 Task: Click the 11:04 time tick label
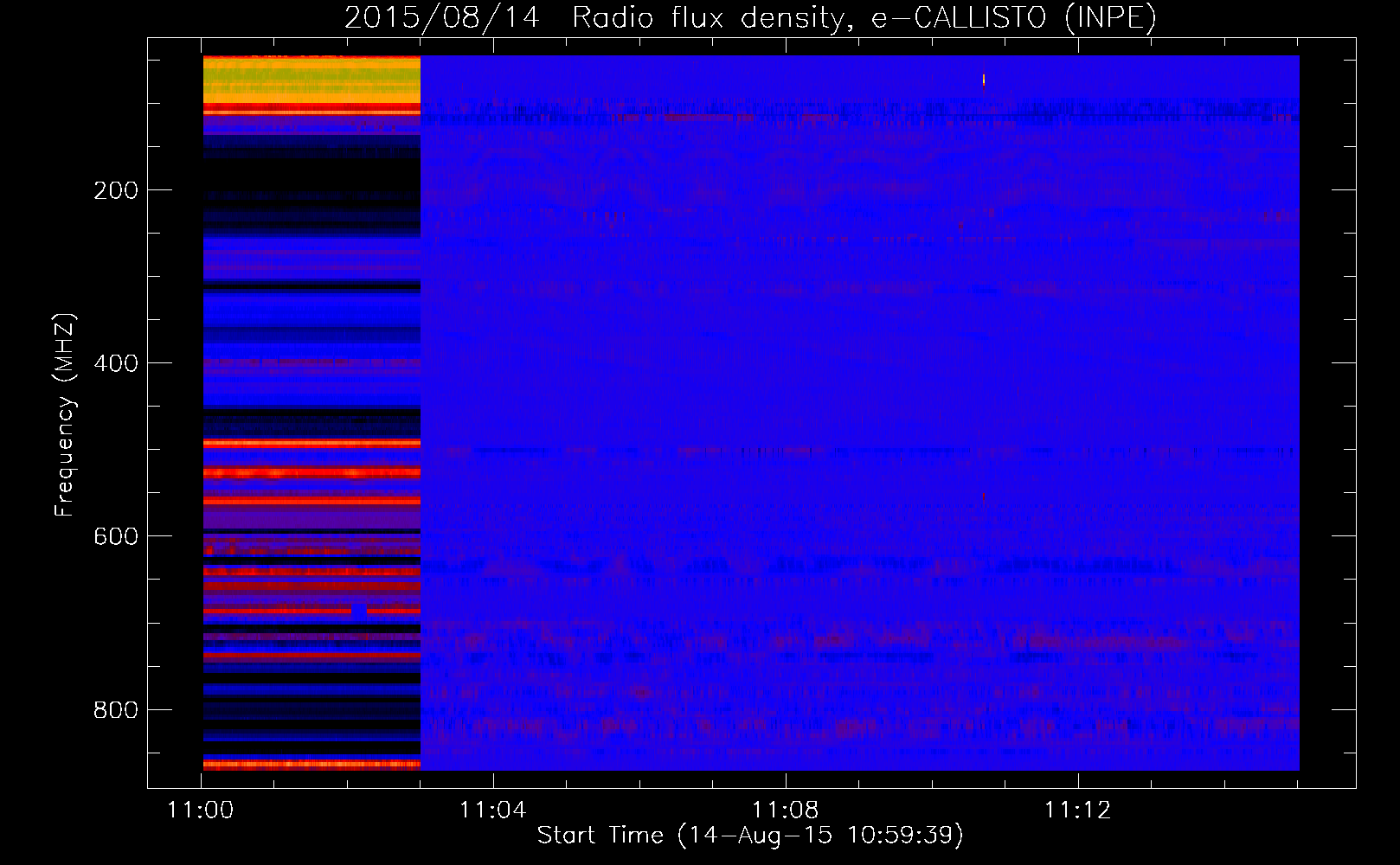[492, 811]
